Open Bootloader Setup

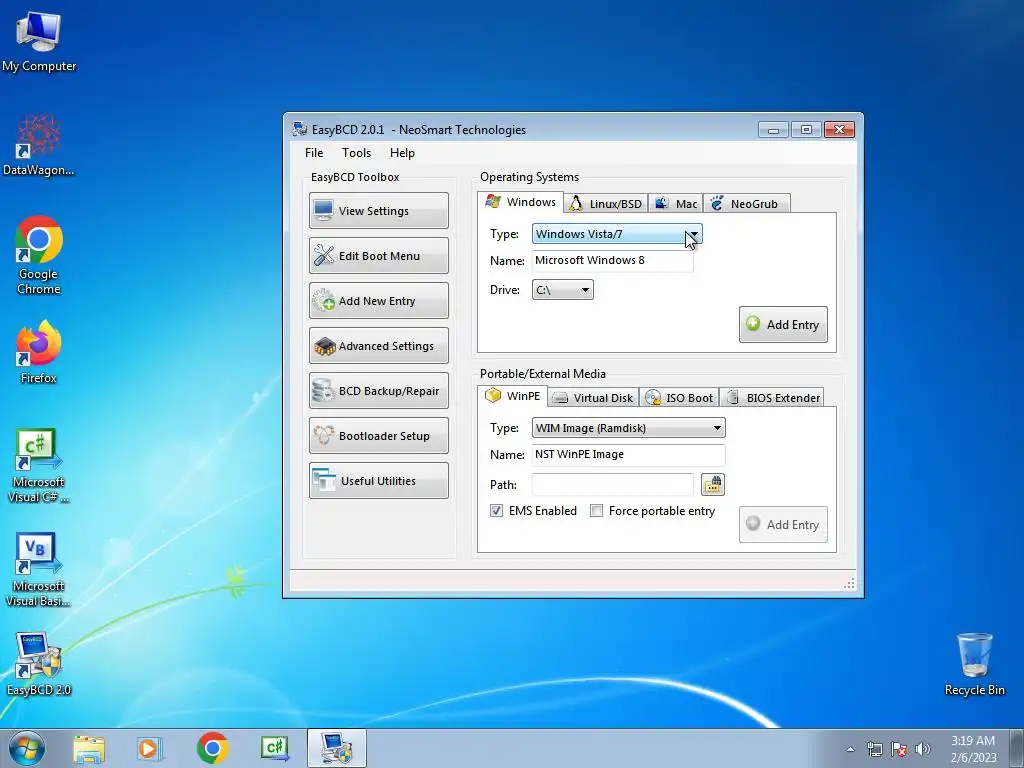(x=379, y=436)
